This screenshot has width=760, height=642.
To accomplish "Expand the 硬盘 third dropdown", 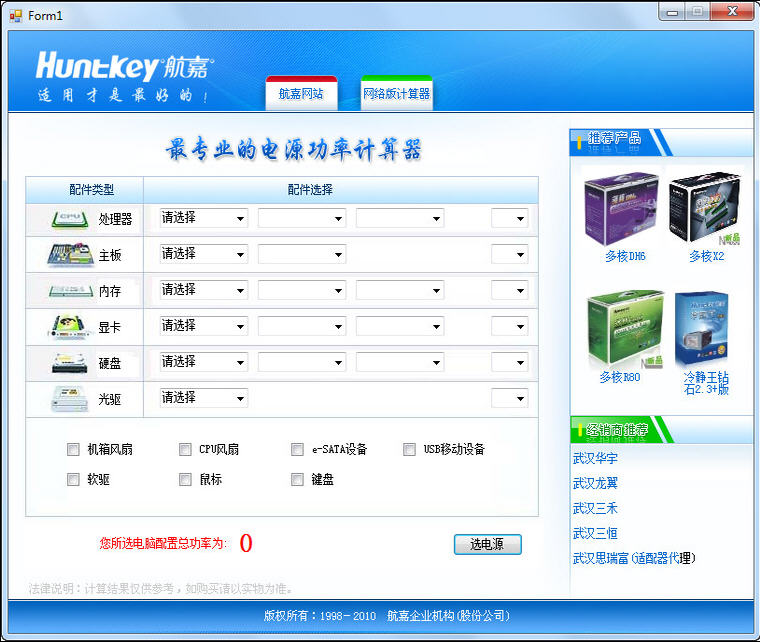I will pyautogui.click(x=400, y=362).
